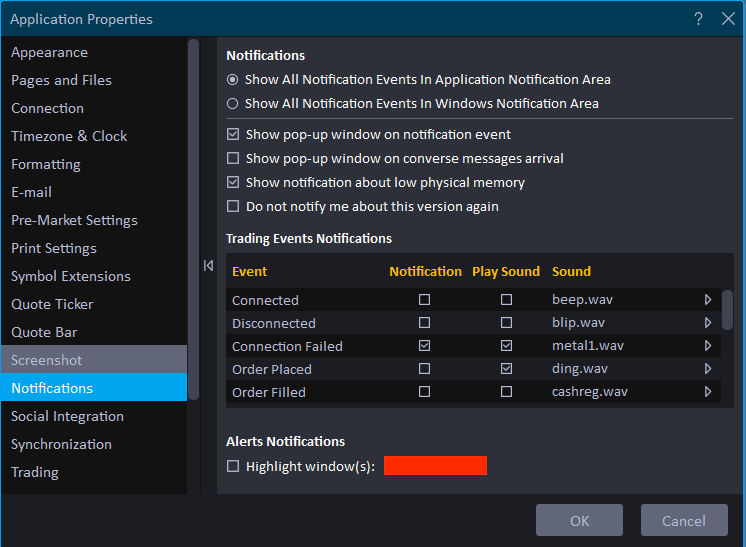This screenshot has width=746, height=547.
Task: Open Symbol Extensions settings
Action: click(94, 276)
